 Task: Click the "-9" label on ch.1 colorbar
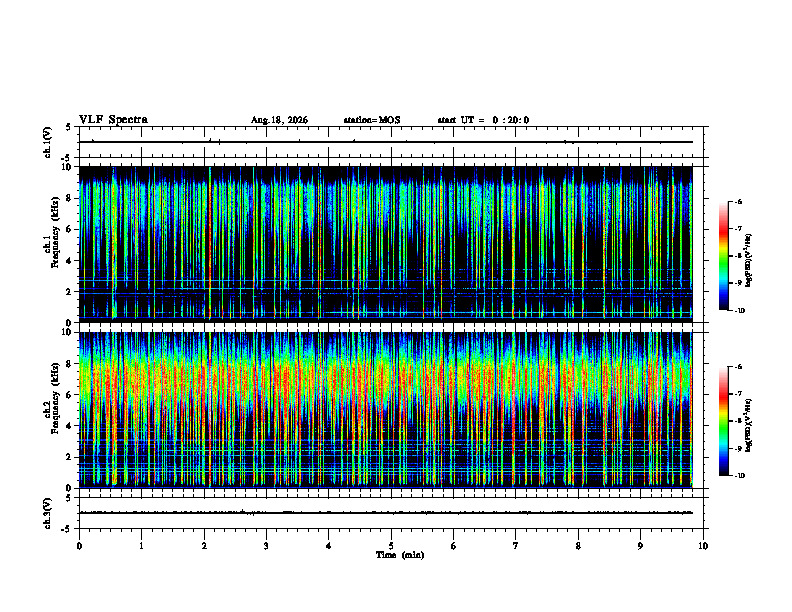click(738, 283)
